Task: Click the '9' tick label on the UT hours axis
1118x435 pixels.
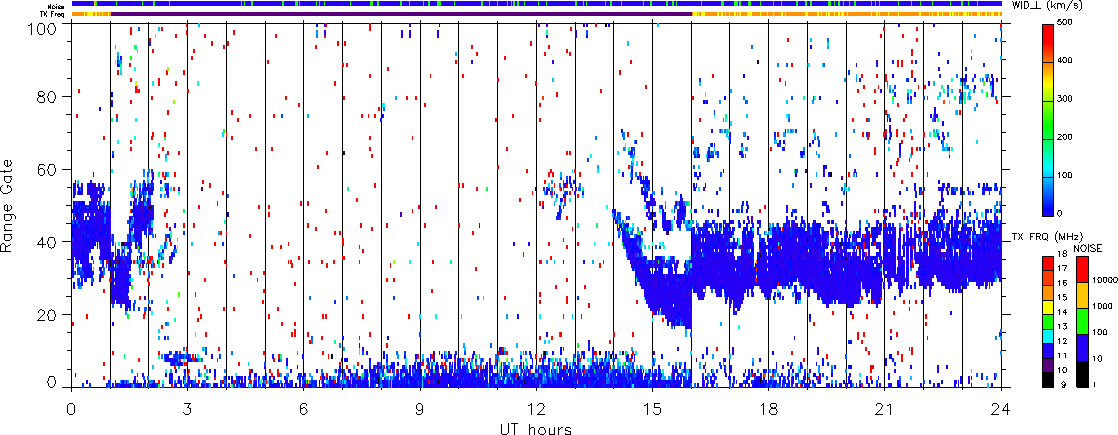Action: (x=420, y=409)
